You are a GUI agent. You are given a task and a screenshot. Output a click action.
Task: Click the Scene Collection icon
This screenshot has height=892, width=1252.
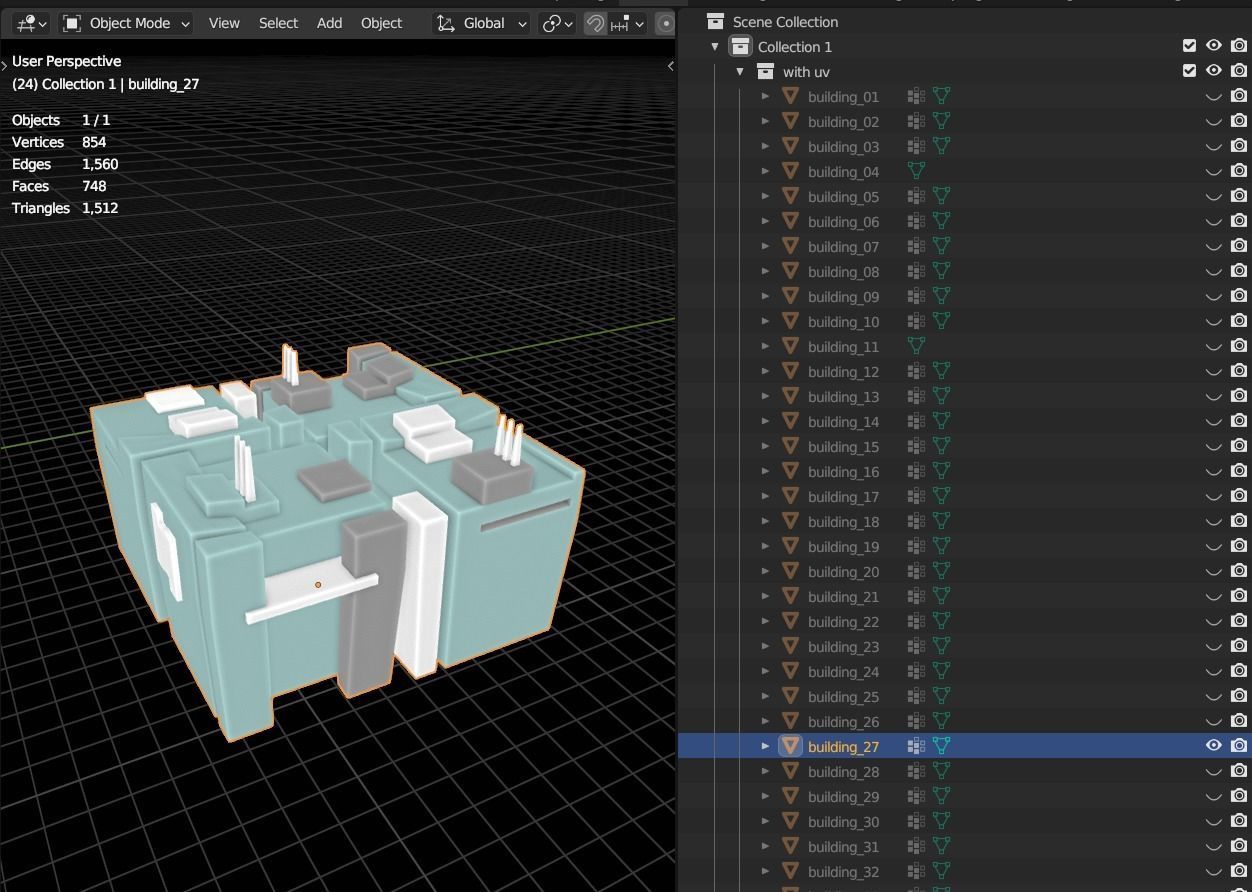click(x=715, y=21)
